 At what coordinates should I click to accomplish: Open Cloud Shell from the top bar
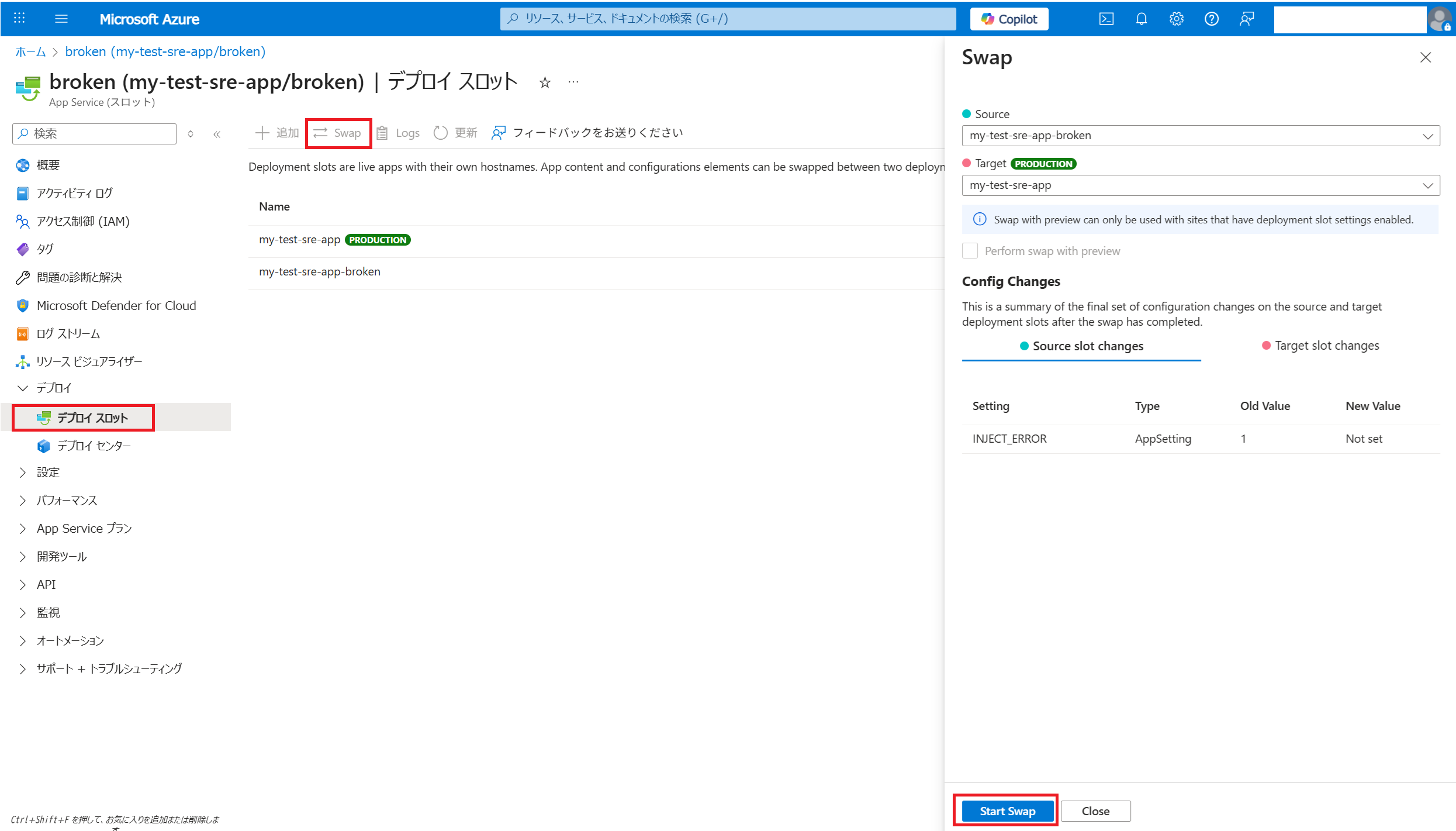click(1106, 19)
